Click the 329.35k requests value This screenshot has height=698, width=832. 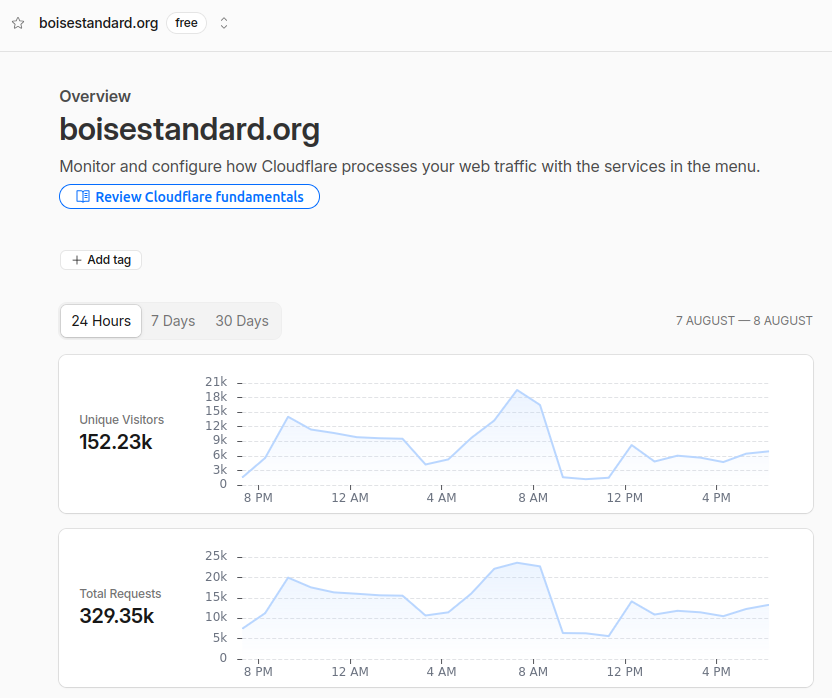coord(117,616)
